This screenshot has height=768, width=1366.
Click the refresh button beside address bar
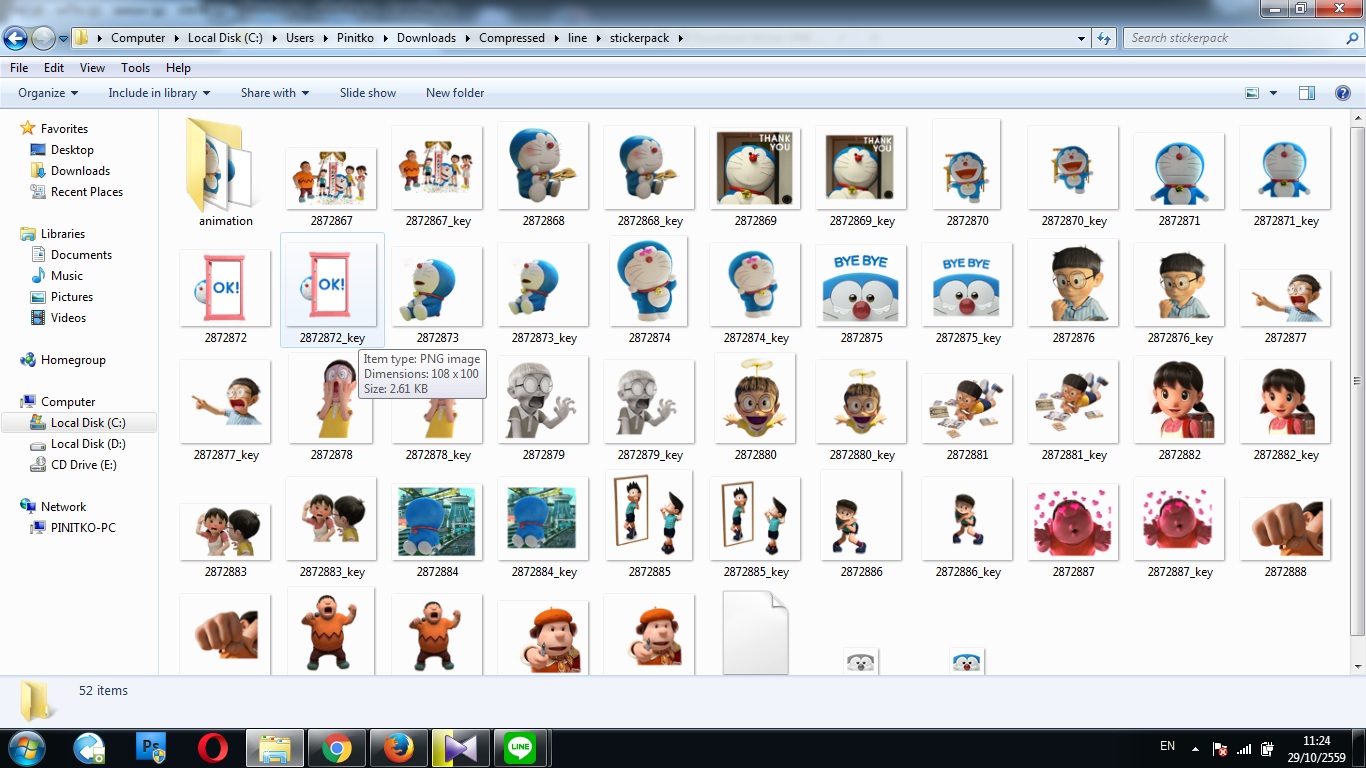click(x=1104, y=38)
